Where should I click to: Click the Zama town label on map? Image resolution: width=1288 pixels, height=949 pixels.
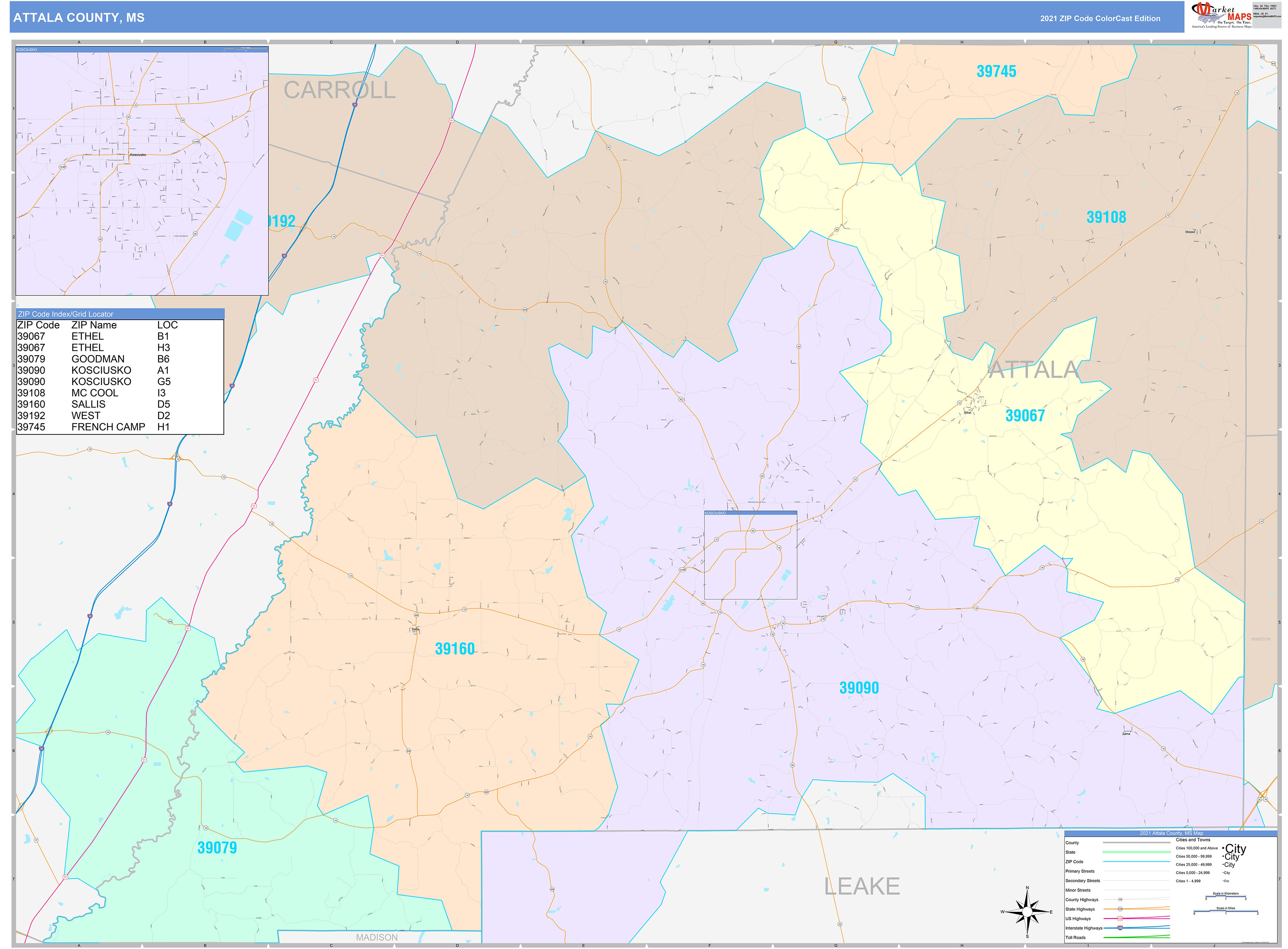(1126, 734)
